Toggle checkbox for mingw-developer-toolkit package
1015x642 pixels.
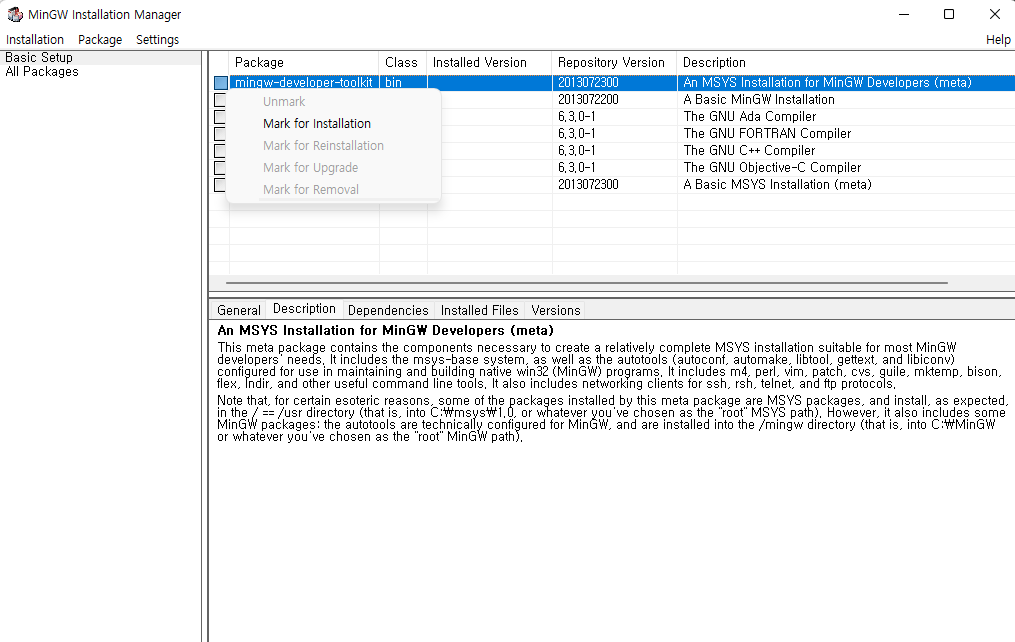tap(221, 83)
